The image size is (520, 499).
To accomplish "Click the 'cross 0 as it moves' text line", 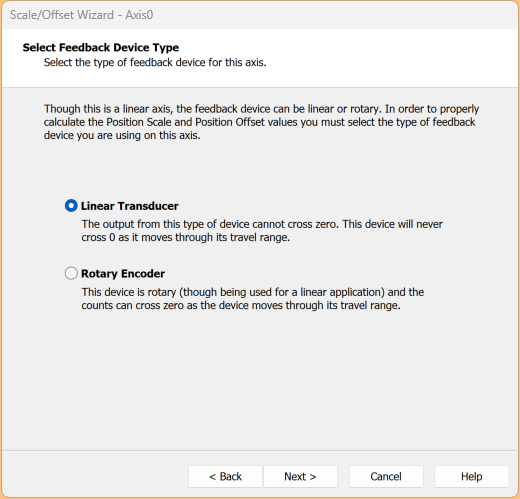I will point(186,237).
